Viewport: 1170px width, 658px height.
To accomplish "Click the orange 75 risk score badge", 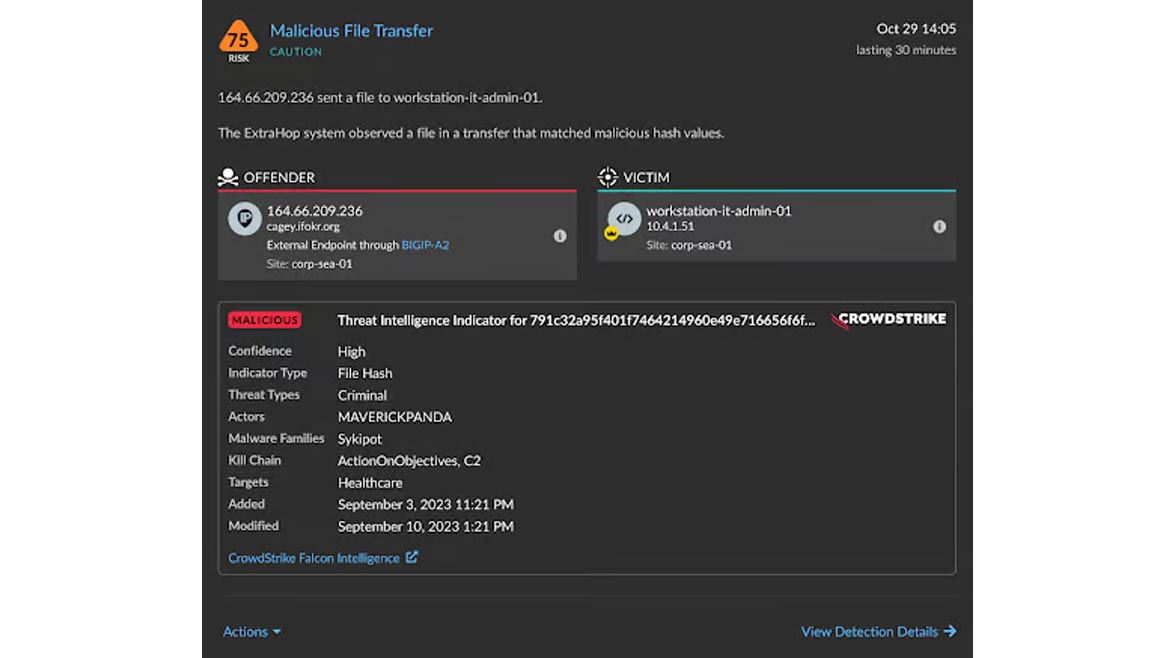I will pyautogui.click(x=238, y=40).
